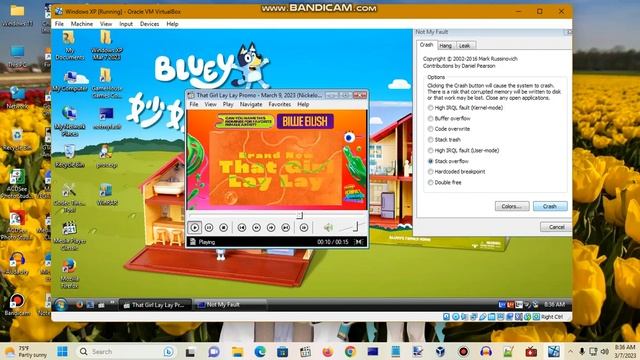The image size is (640, 360).
Task: Open My Computer icon on XP desktop
Action: (70, 80)
